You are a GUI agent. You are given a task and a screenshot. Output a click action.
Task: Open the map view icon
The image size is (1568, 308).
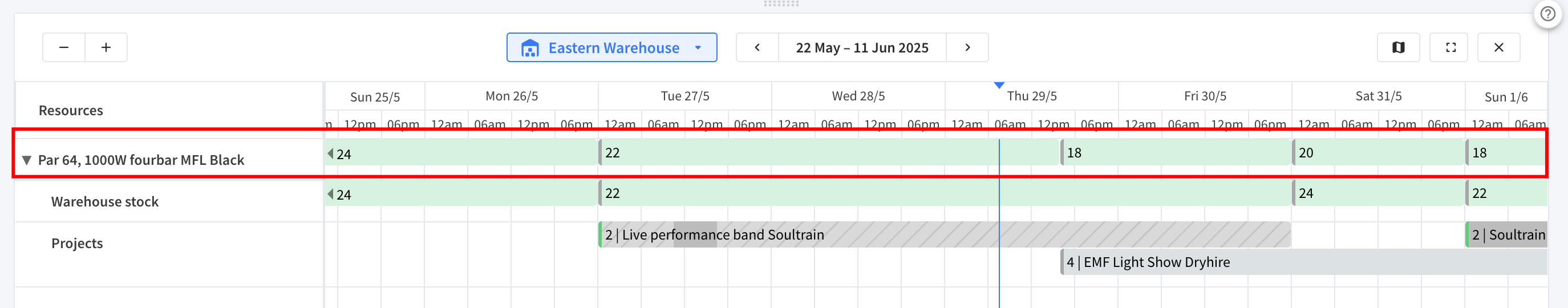point(1398,47)
